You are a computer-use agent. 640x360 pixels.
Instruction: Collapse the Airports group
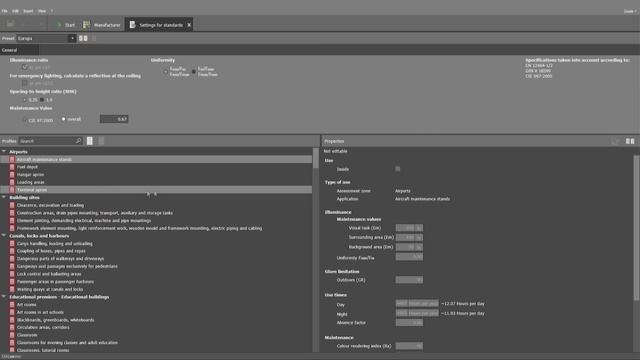click(x=4, y=151)
